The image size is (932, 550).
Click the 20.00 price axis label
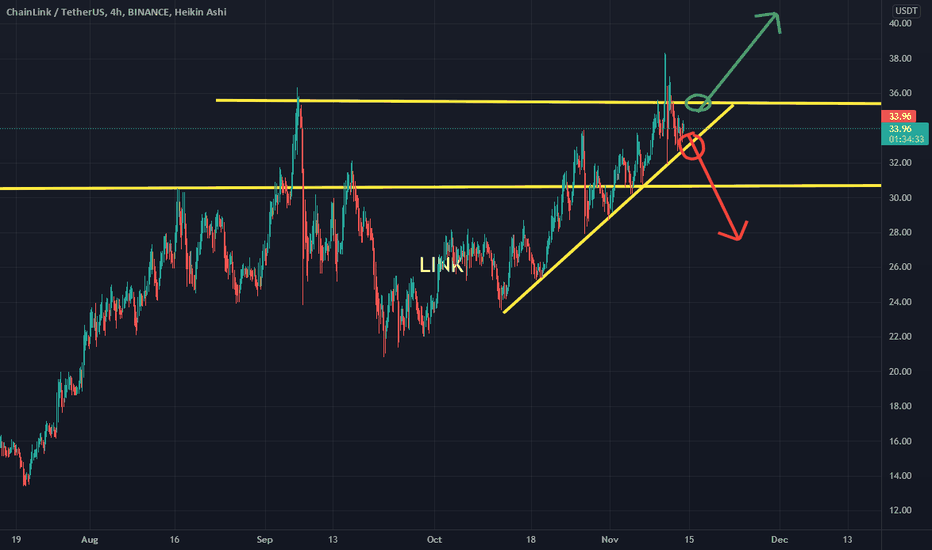(900, 372)
